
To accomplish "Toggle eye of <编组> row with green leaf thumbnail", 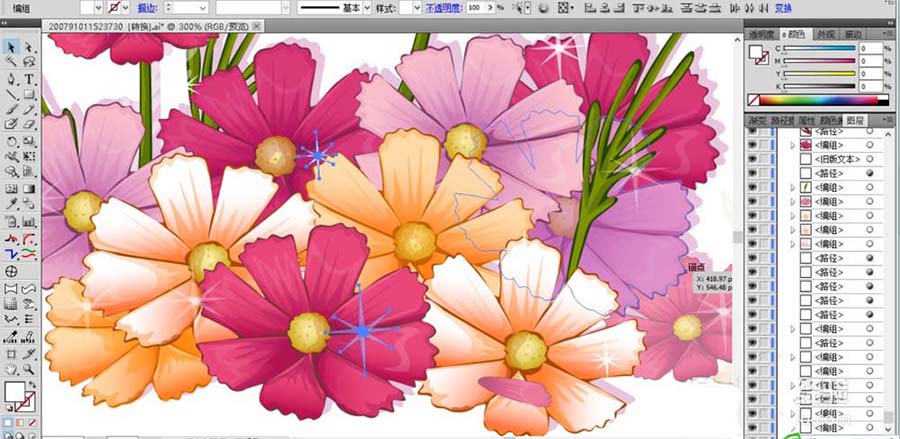I will (752, 188).
